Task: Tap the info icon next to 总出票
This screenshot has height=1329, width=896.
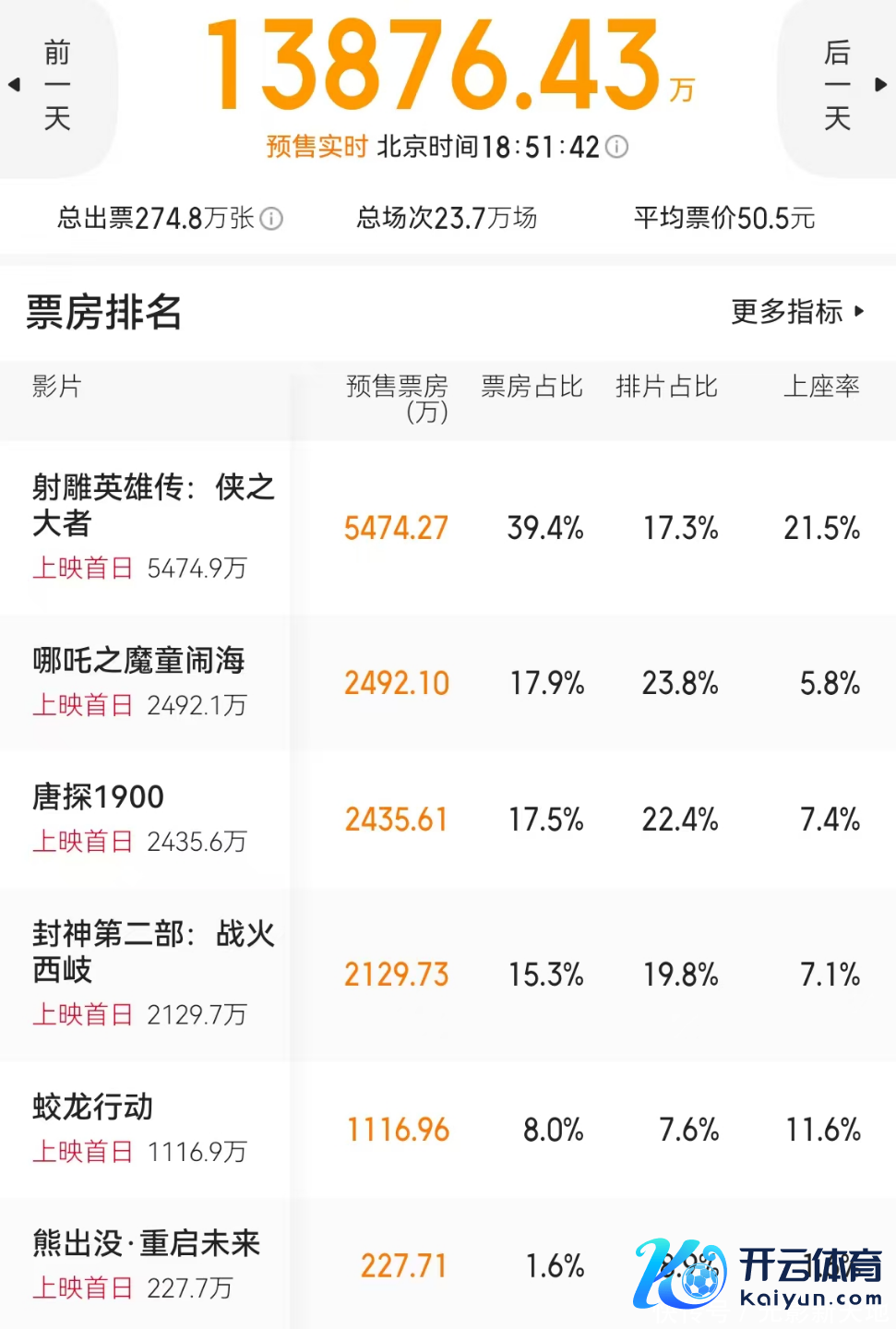Action: (x=271, y=219)
